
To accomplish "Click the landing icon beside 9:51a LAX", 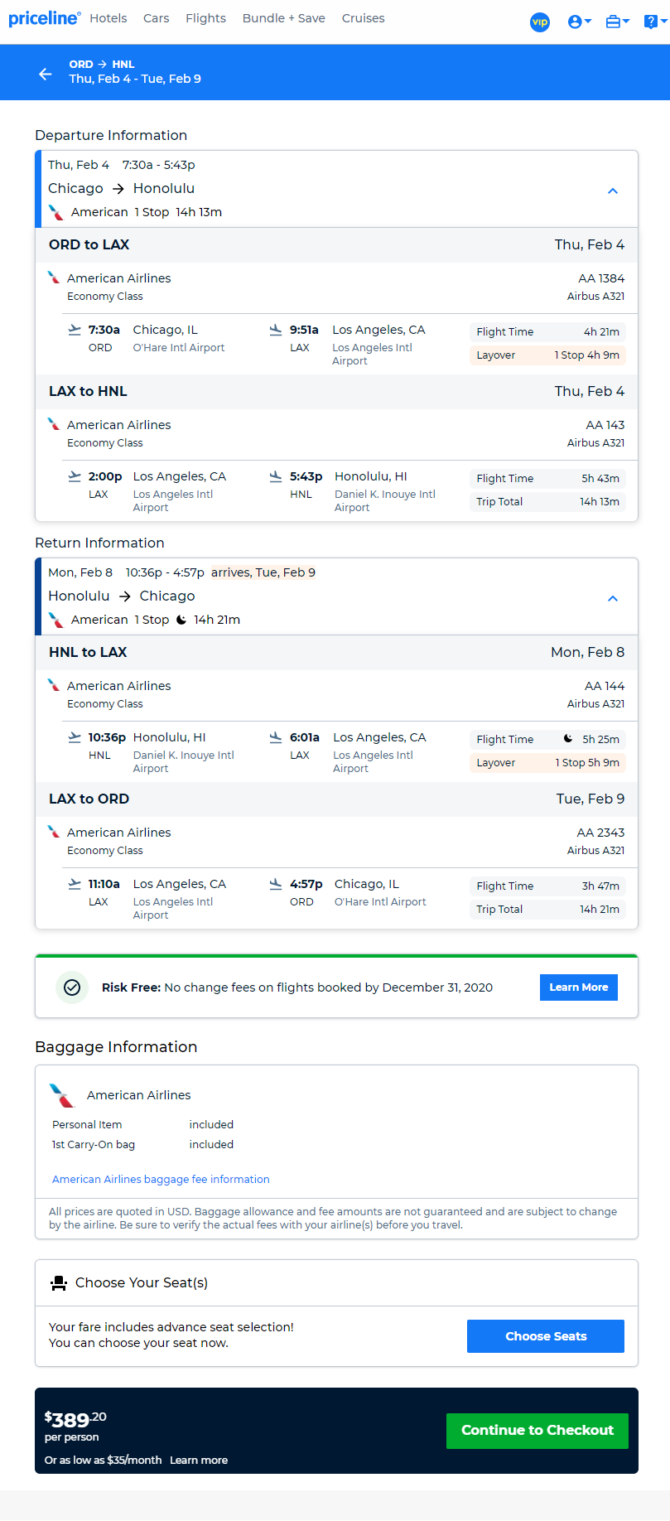I will coord(276,330).
